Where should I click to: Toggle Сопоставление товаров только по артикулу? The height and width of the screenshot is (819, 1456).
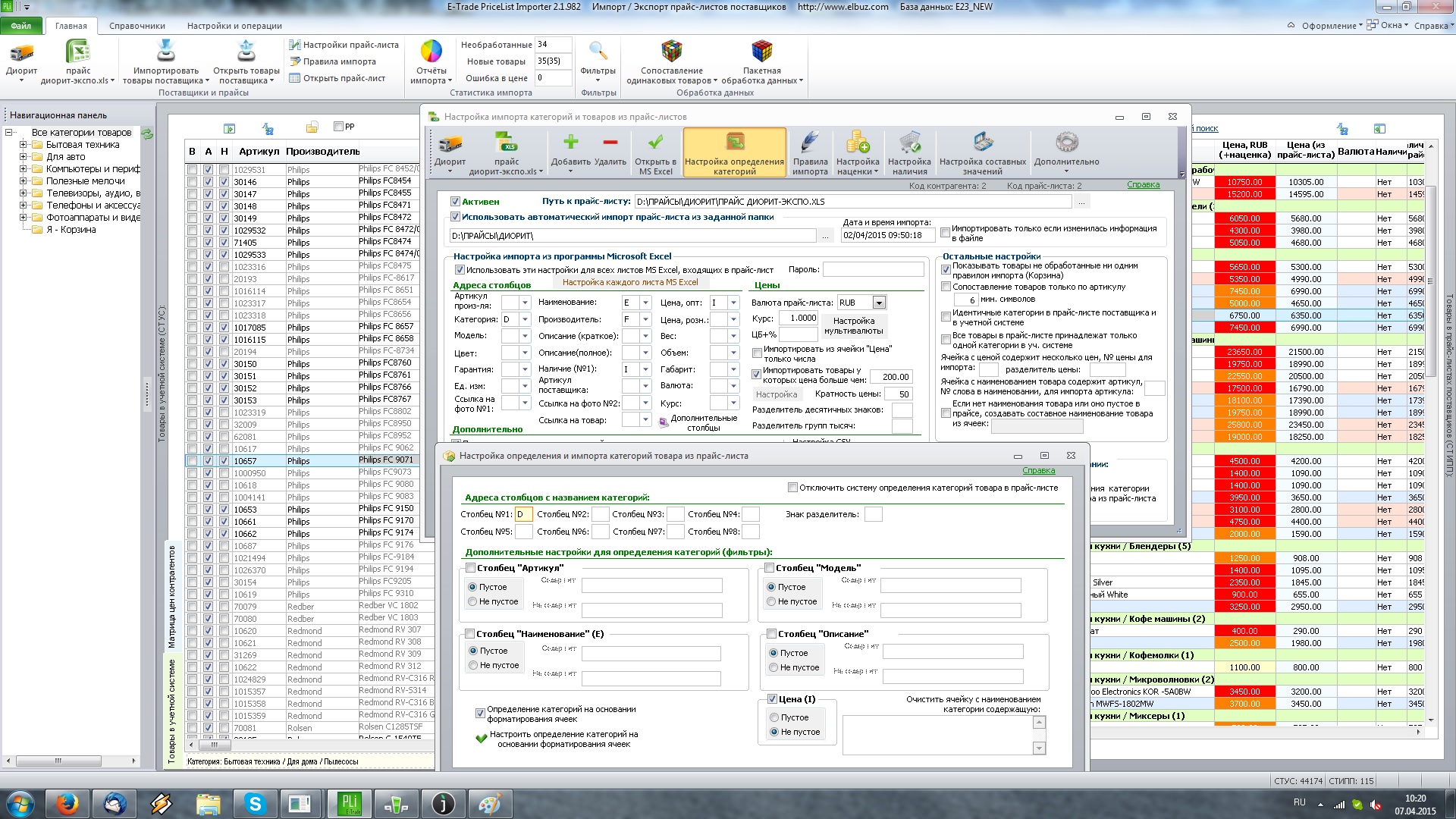[946, 287]
